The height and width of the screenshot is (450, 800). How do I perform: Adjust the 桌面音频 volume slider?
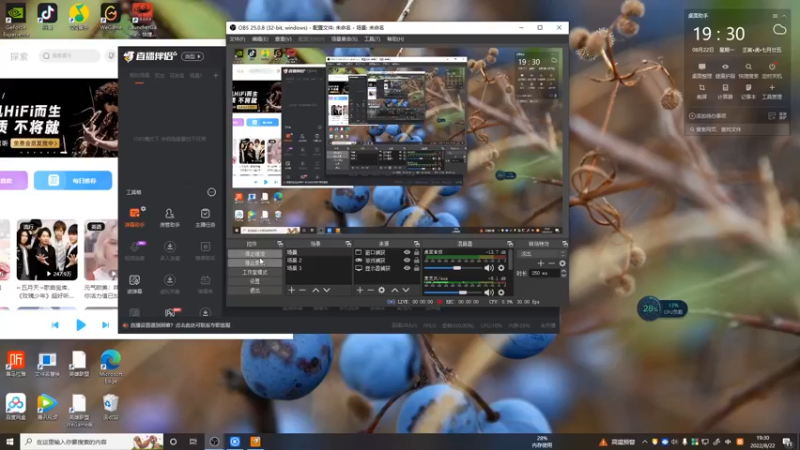[x=451, y=268]
